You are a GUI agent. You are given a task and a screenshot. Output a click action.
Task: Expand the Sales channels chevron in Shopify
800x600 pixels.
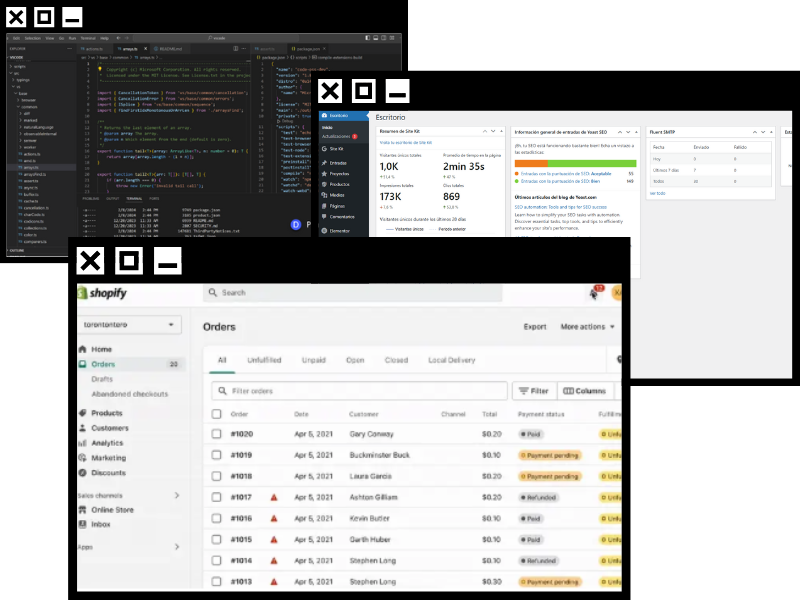coord(177,495)
